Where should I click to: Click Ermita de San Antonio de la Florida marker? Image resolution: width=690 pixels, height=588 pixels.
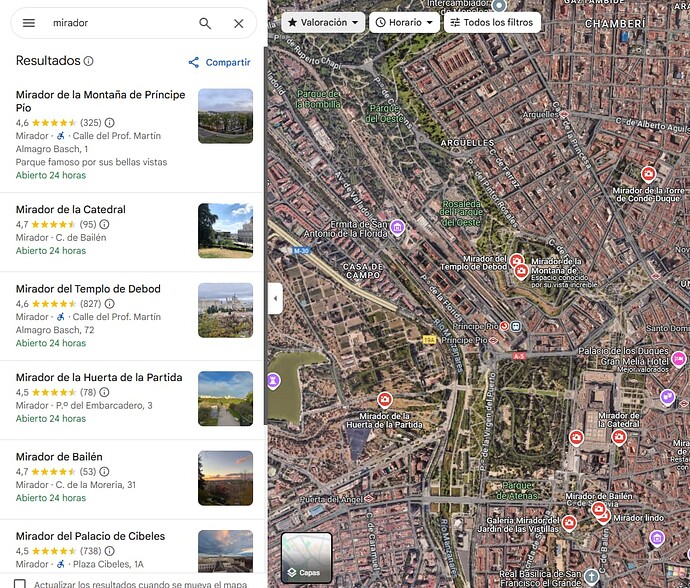coord(397,228)
